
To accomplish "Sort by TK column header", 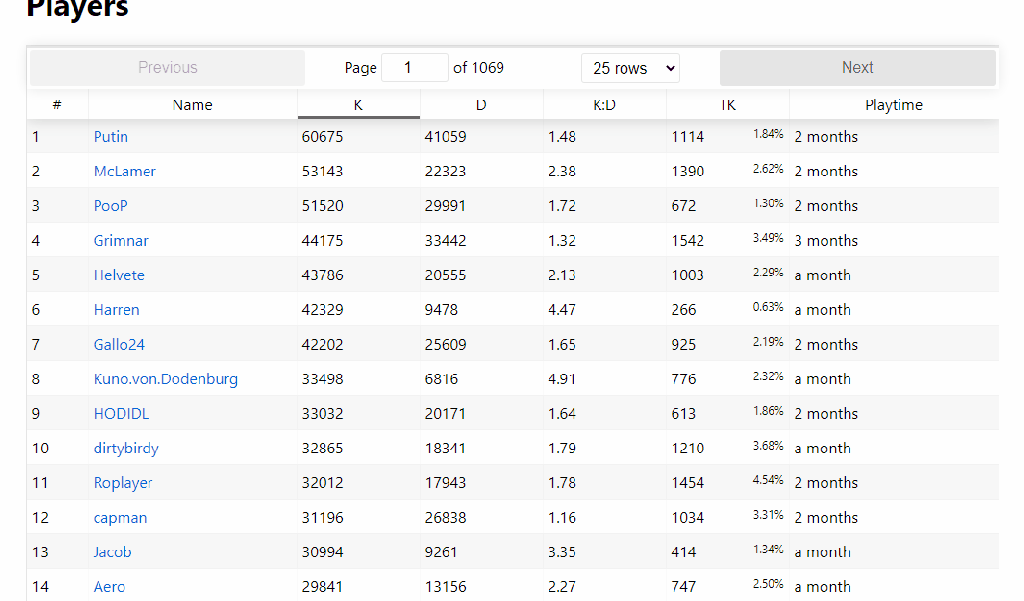I will pyautogui.click(x=727, y=105).
